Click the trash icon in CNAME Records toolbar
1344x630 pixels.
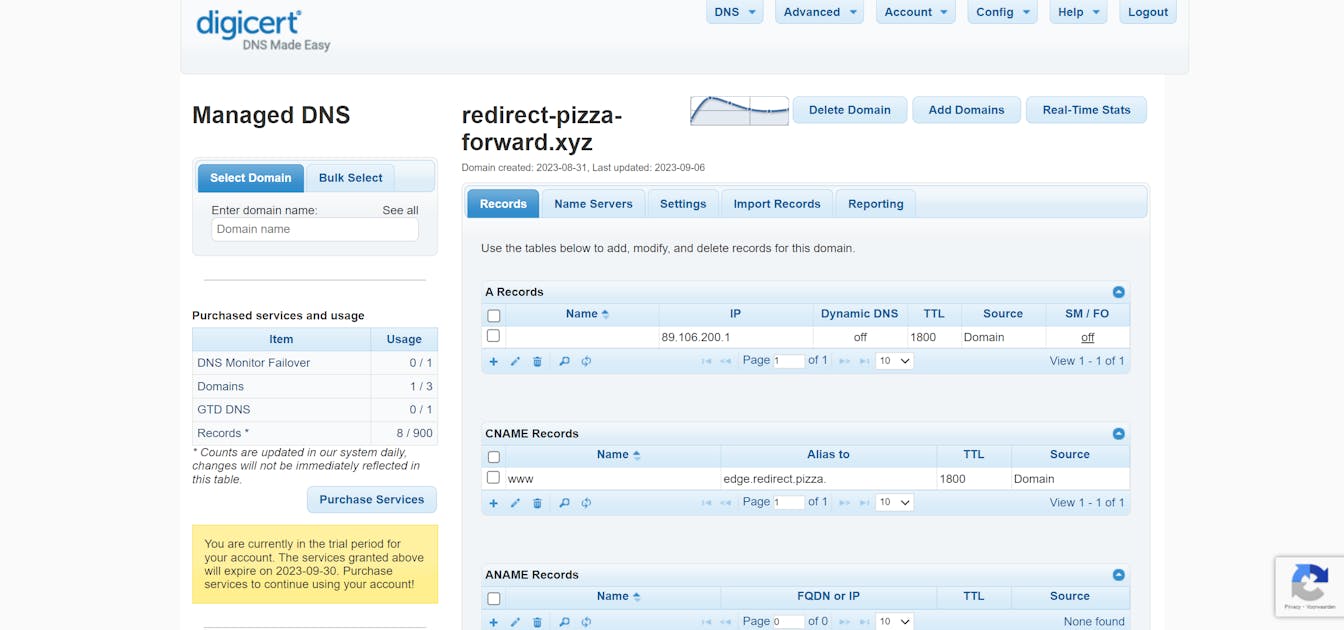point(537,503)
